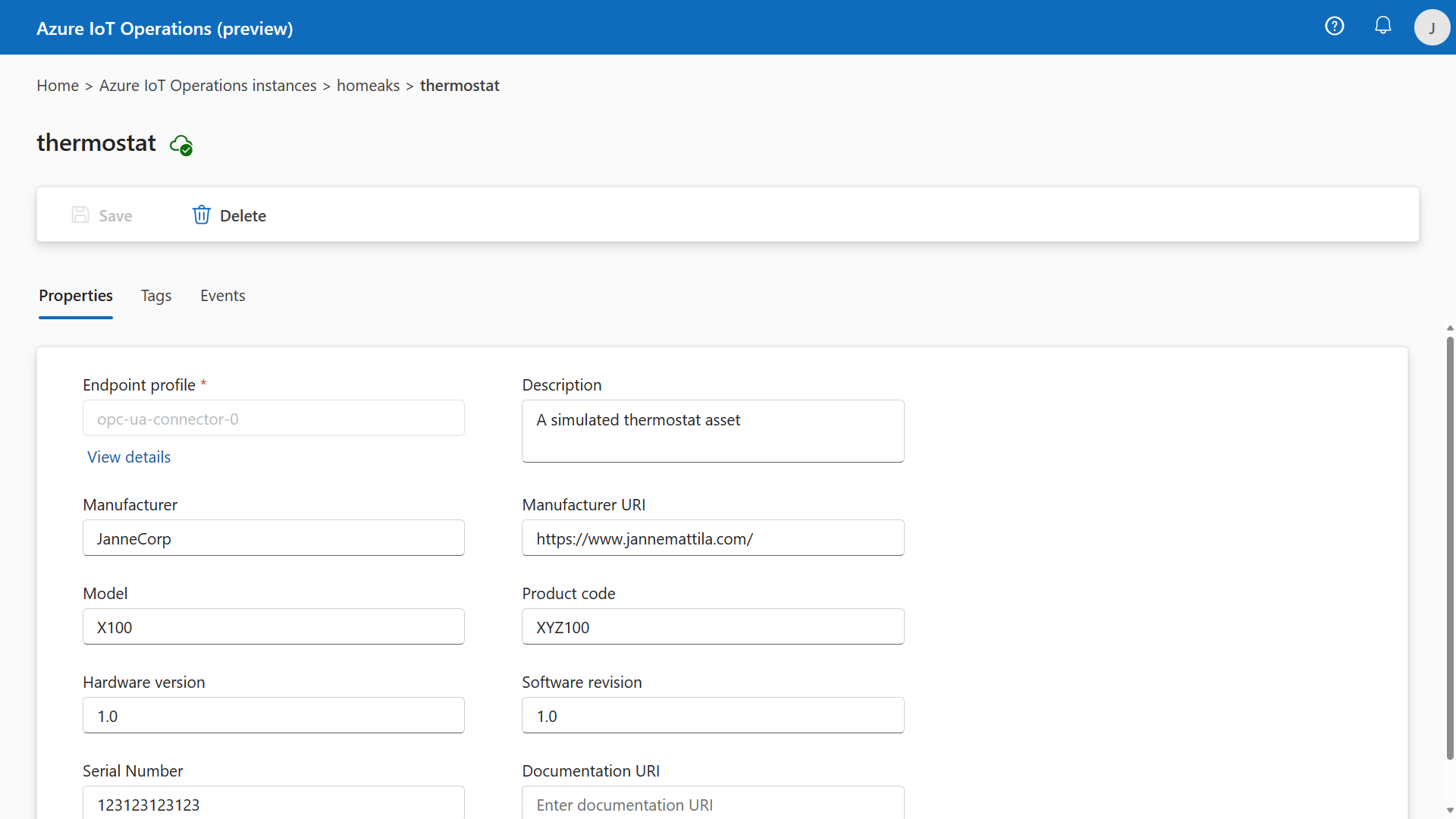Viewport: 1456px width, 819px height.
Task: Click the Endpoint profile label
Action: (139, 385)
